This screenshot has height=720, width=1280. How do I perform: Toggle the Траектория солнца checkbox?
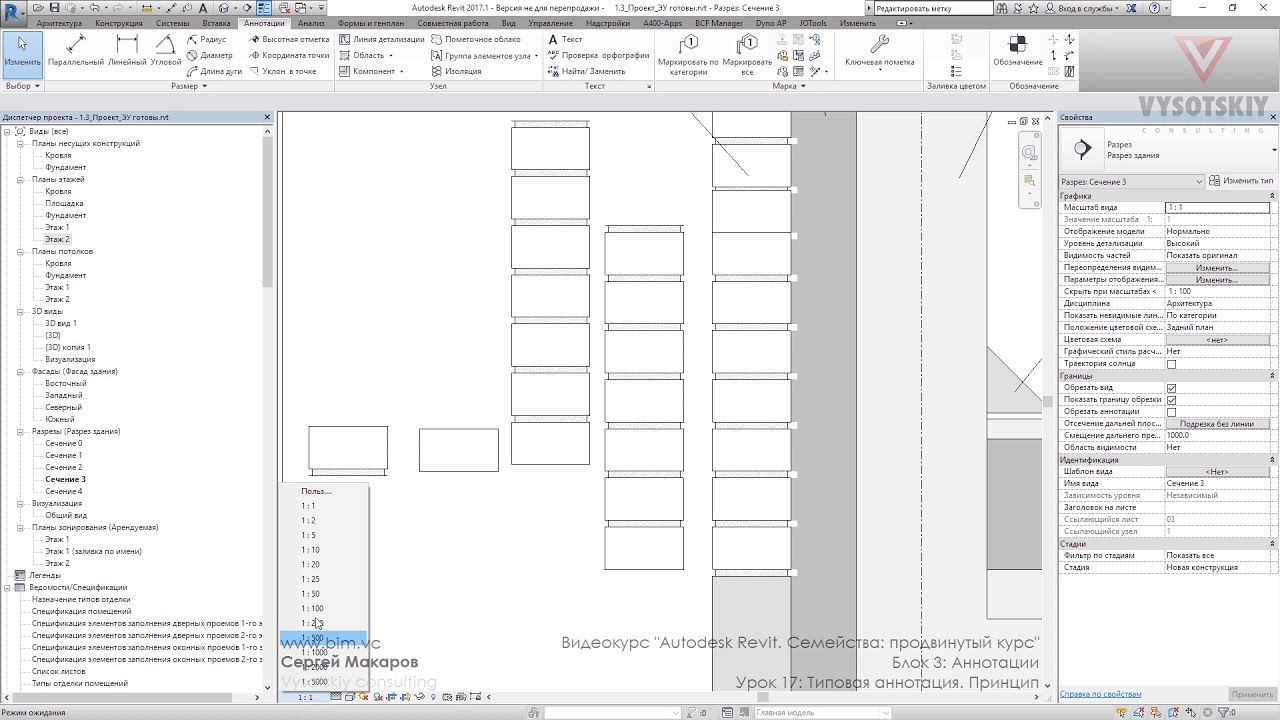coord(1171,364)
